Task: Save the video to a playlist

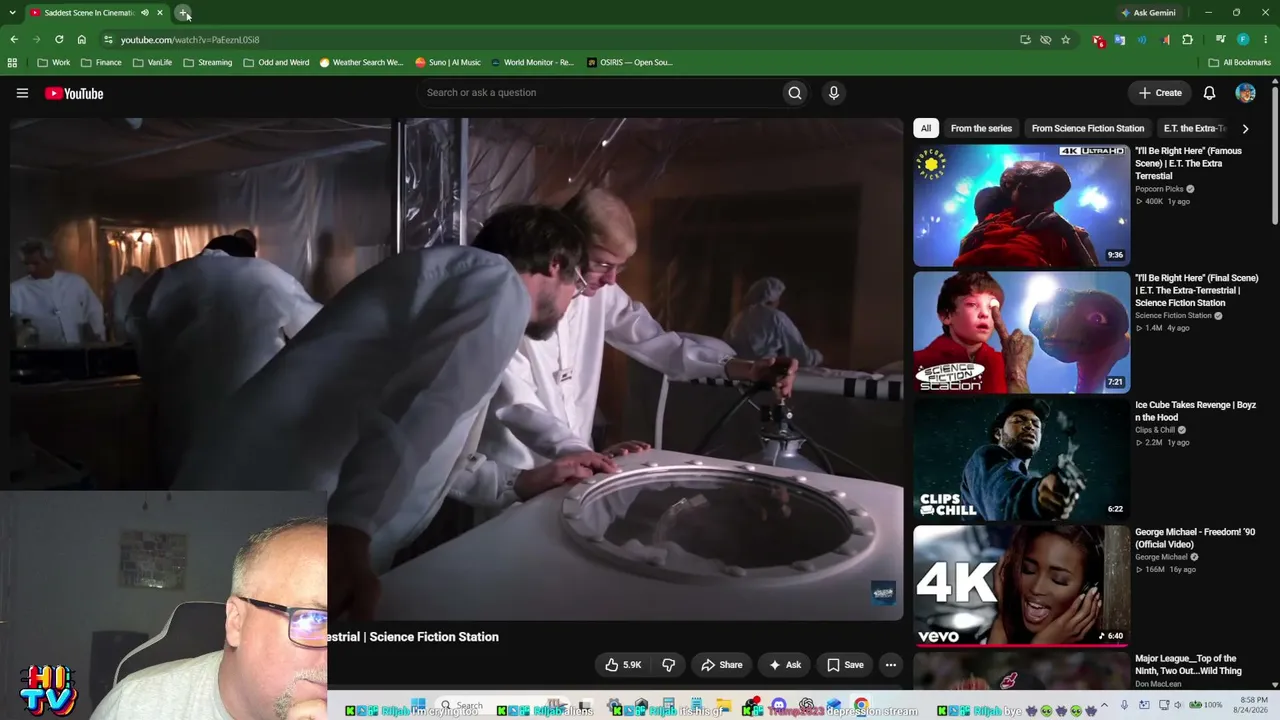Action: [845, 665]
